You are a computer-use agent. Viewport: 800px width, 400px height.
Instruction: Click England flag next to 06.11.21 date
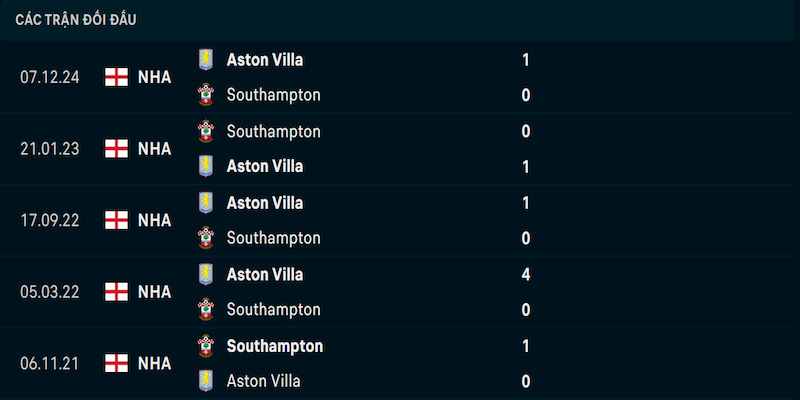pyautogui.click(x=116, y=363)
